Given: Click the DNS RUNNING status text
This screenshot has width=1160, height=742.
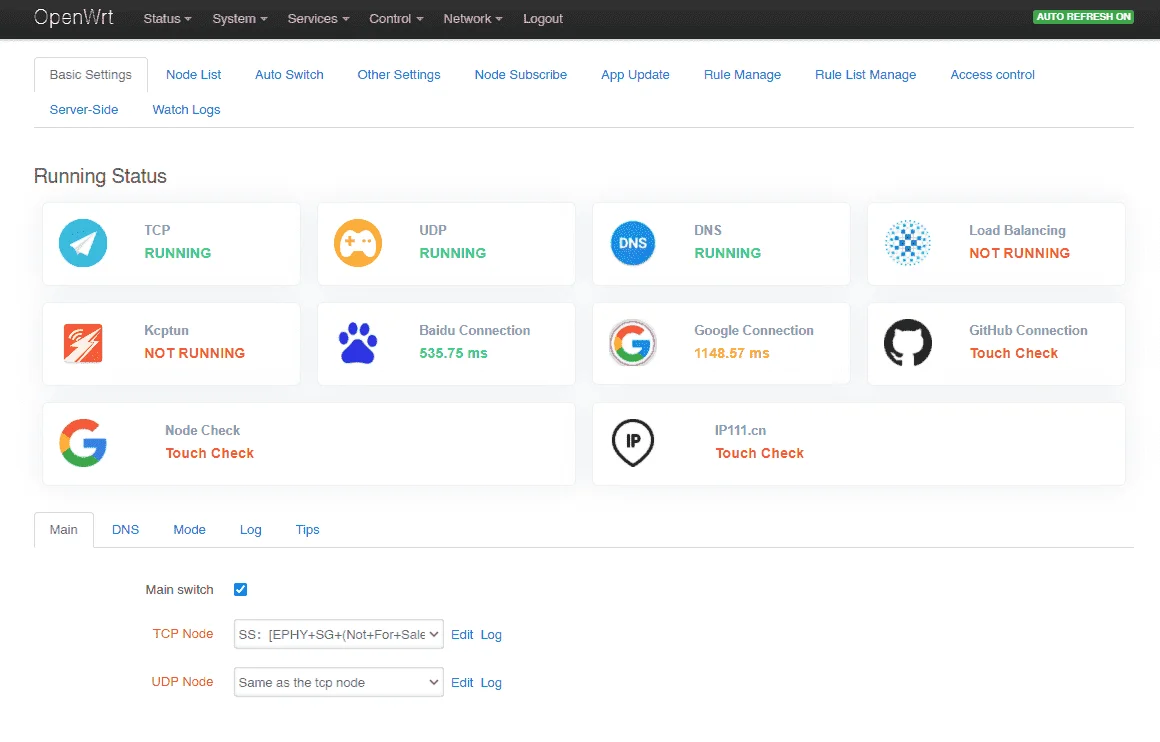Looking at the screenshot, I should coord(727,253).
